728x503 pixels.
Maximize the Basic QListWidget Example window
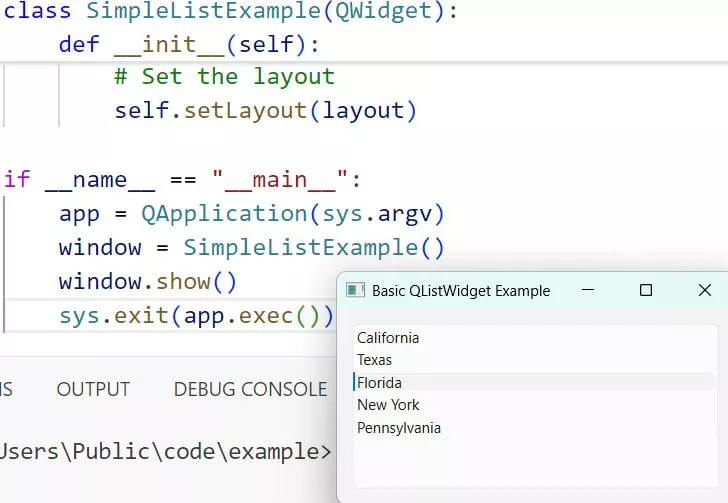646,290
